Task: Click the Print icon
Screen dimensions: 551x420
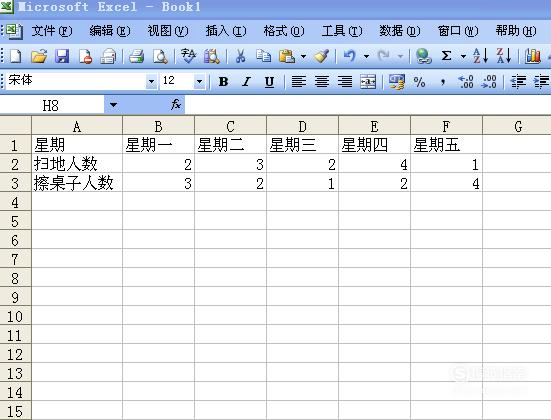Action: pos(136,56)
